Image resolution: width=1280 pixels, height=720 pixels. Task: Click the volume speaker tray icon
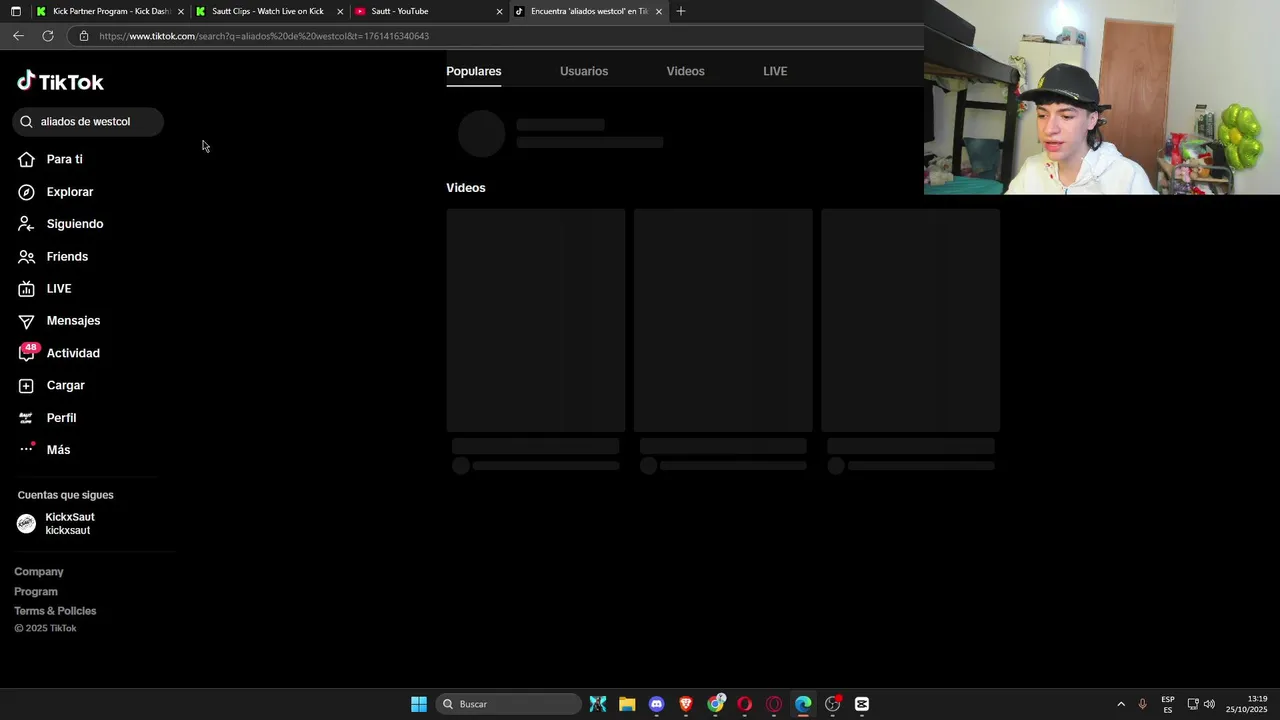tap(1209, 704)
